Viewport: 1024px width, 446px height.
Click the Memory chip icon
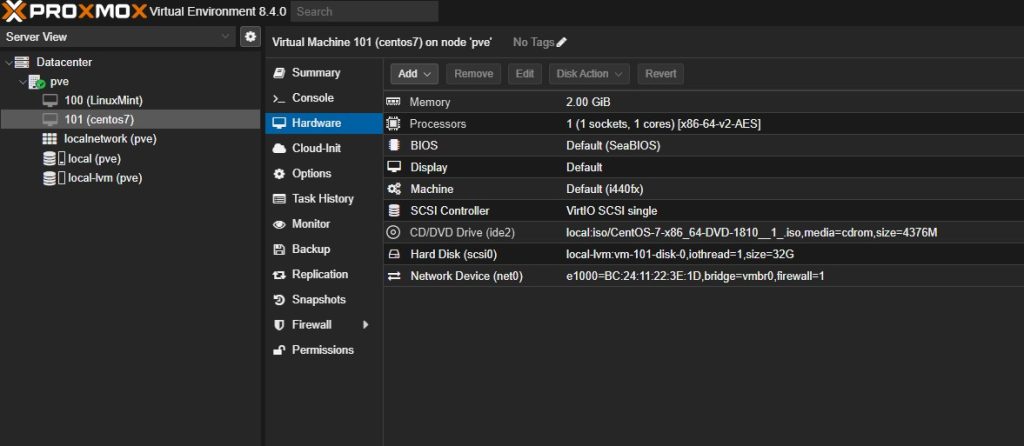[x=393, y=103]
